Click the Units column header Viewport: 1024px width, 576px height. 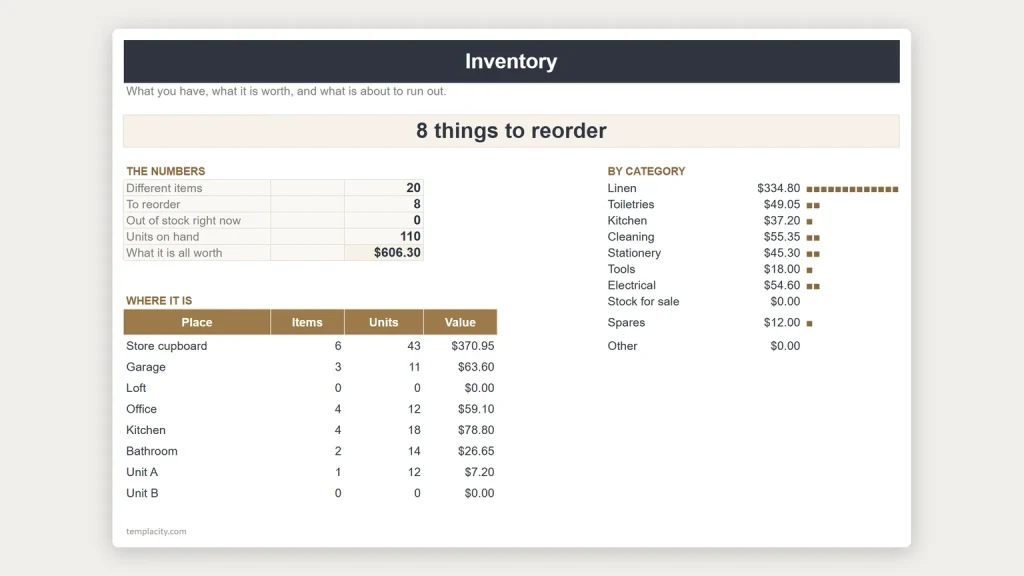click(383, 322)
